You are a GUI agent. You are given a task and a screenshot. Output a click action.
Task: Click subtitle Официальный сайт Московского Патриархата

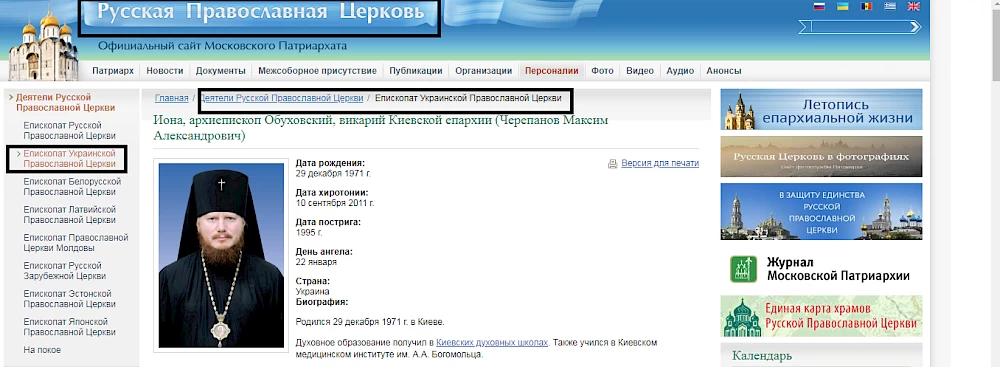click(223, 46)
